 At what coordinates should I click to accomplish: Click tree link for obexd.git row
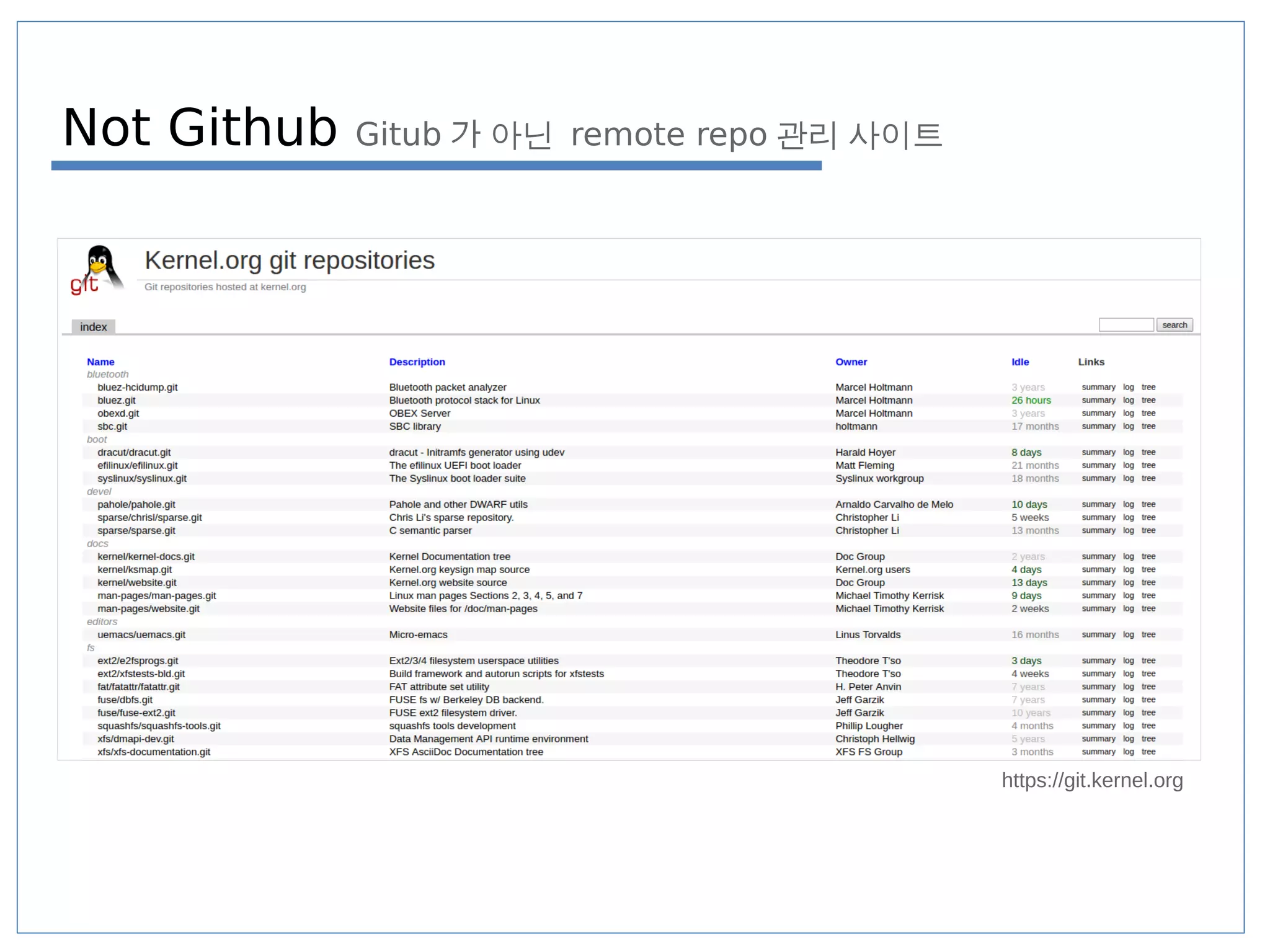pos(1148,414)
